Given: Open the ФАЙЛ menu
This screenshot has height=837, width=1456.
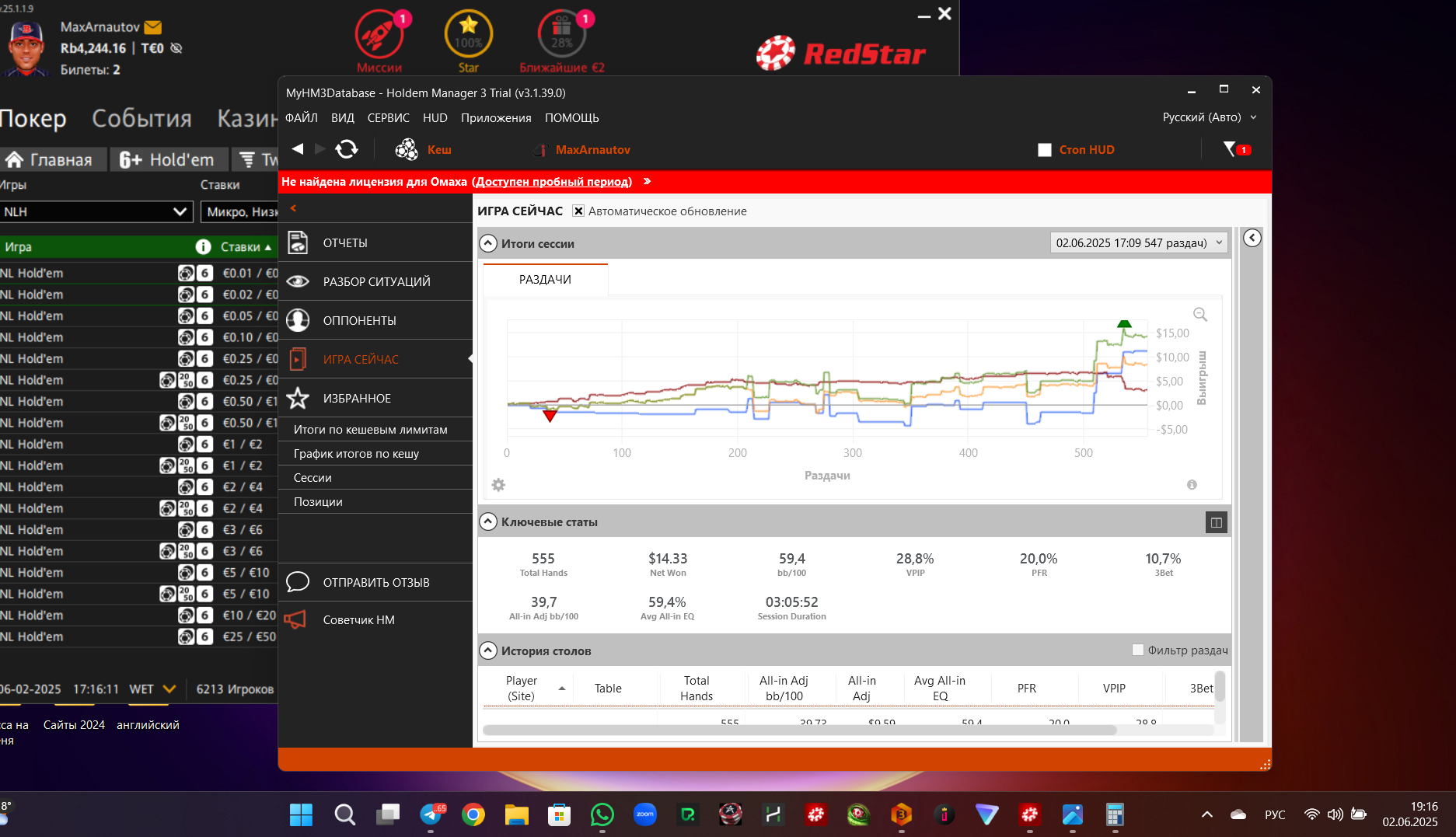Looking at the screenshot, I should (302, 117).
